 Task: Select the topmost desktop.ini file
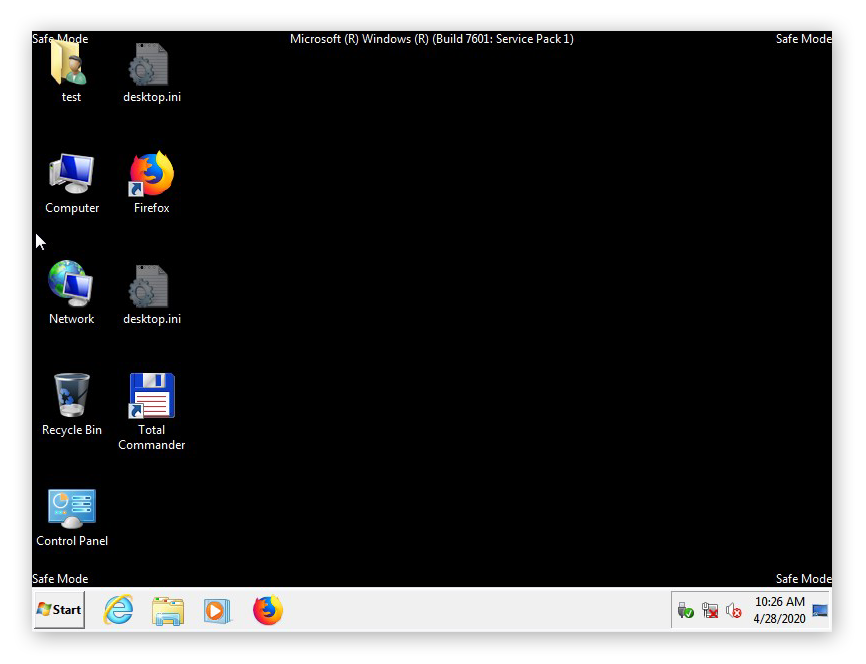click(x=151, y=61)
